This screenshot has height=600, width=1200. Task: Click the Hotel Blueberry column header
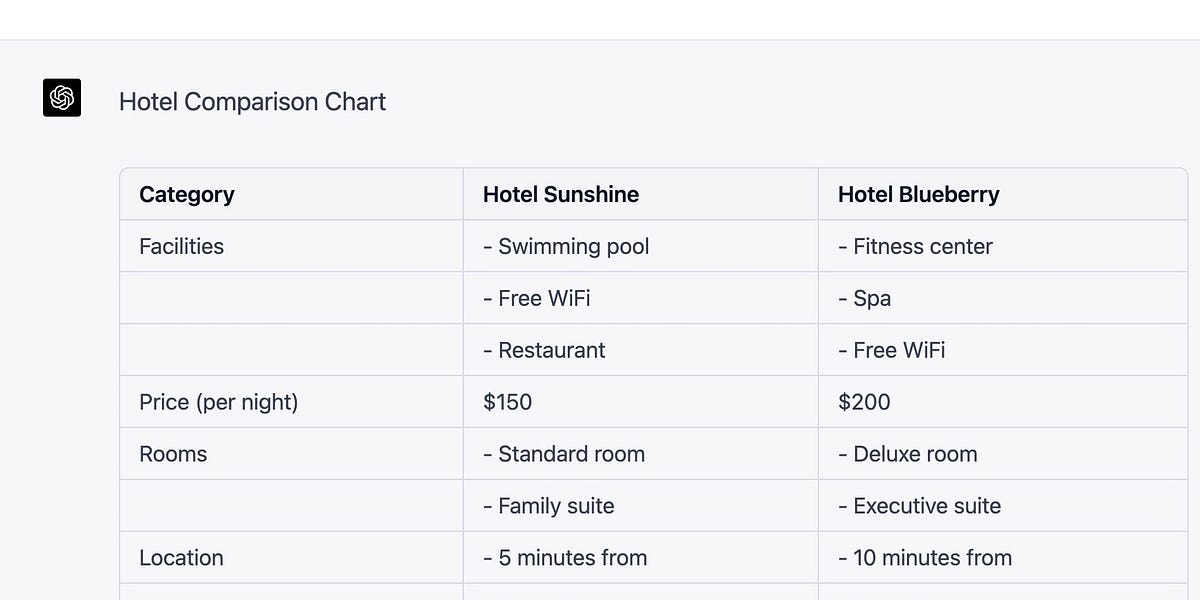click(918, 194)
